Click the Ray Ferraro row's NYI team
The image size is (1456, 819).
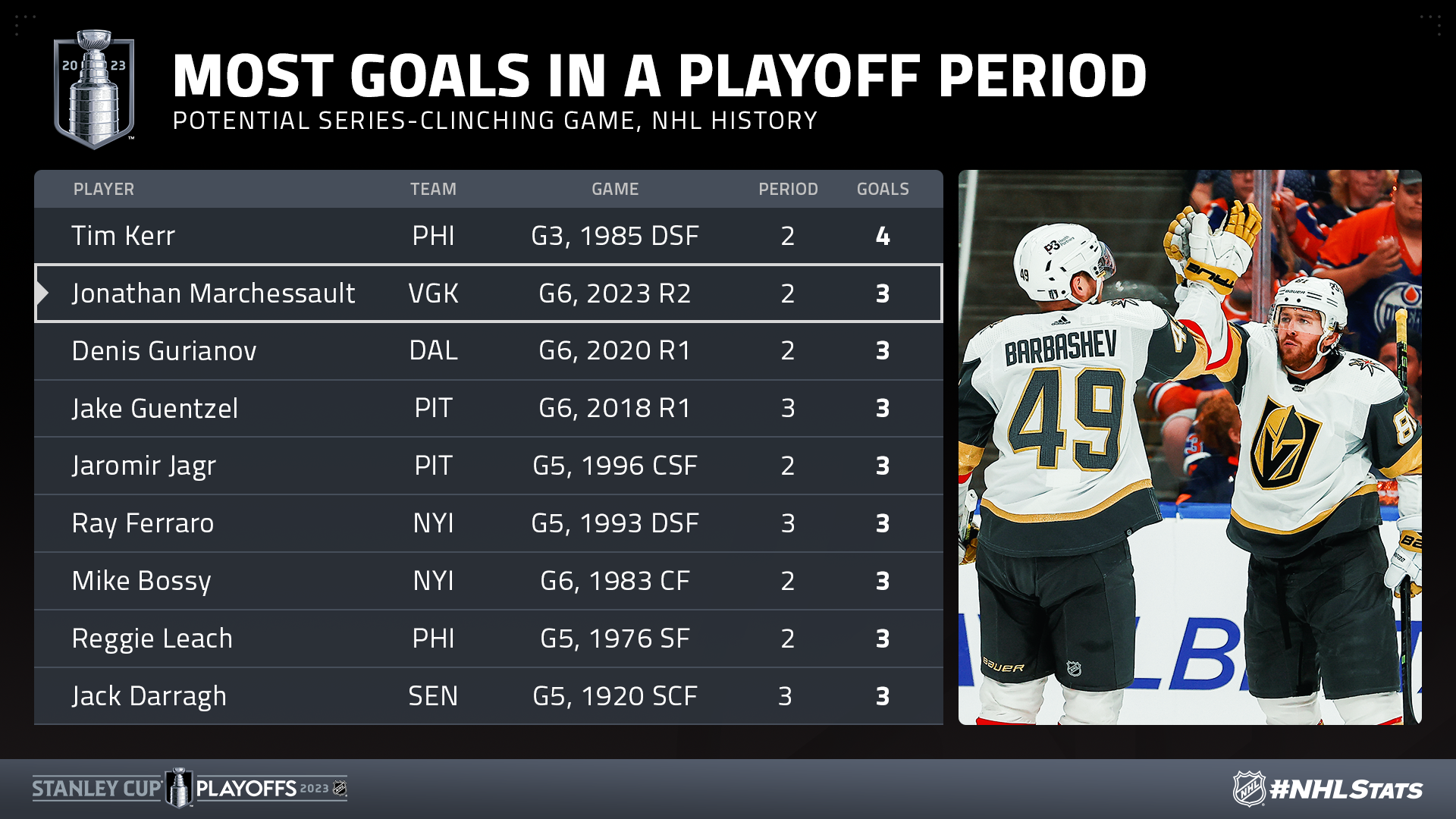click(x=433, y=523)
